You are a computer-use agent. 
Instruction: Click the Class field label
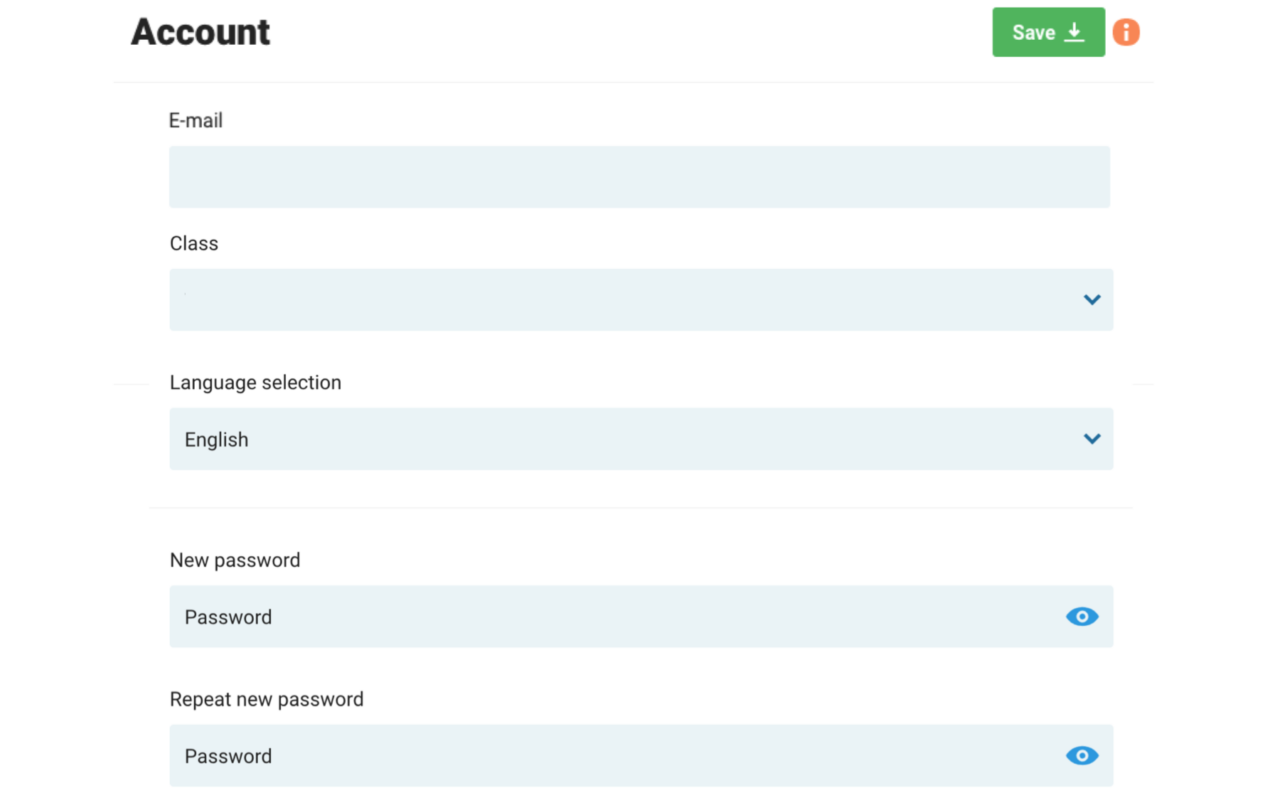pyautogui.click(x=194, y=243)
